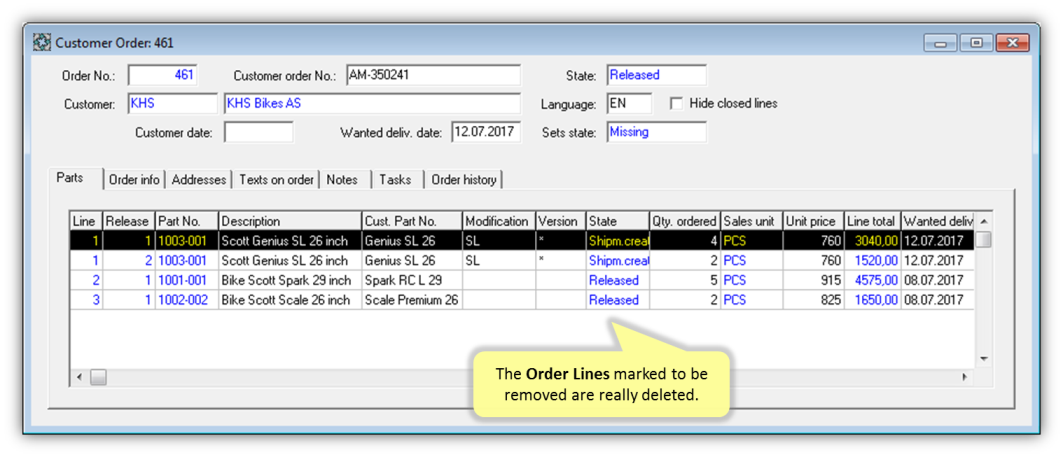Click the Qty. ordered column header
The image size is (1063, 457).
tap(685, 221)
